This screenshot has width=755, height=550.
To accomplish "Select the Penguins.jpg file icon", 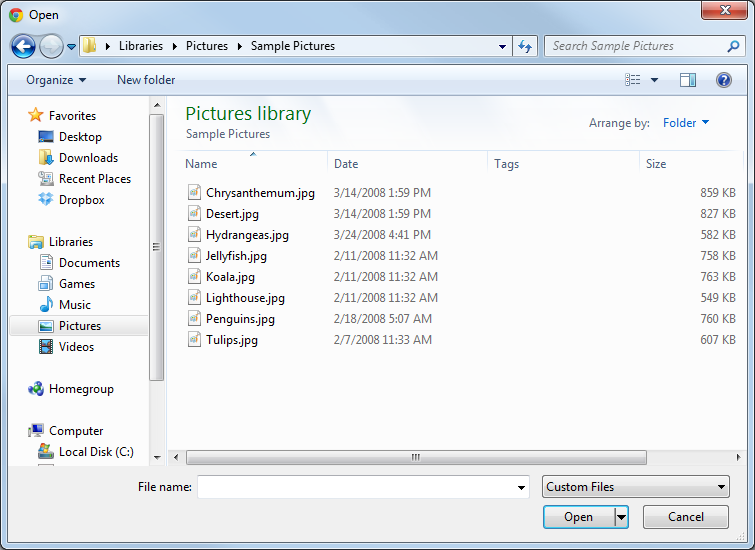I will pyautogui.click(x=194, y=318).
